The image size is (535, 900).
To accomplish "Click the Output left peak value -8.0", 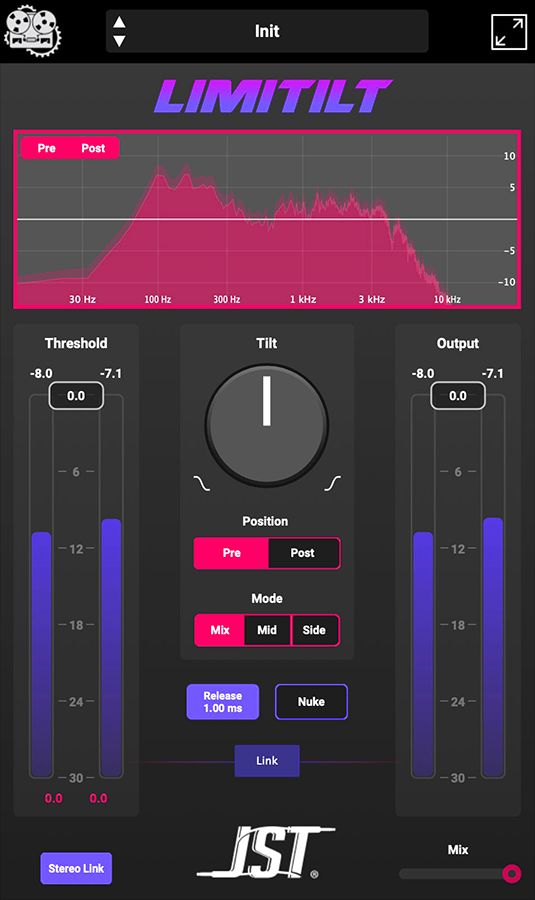I will pyautogui.click(x=423, y=374).
